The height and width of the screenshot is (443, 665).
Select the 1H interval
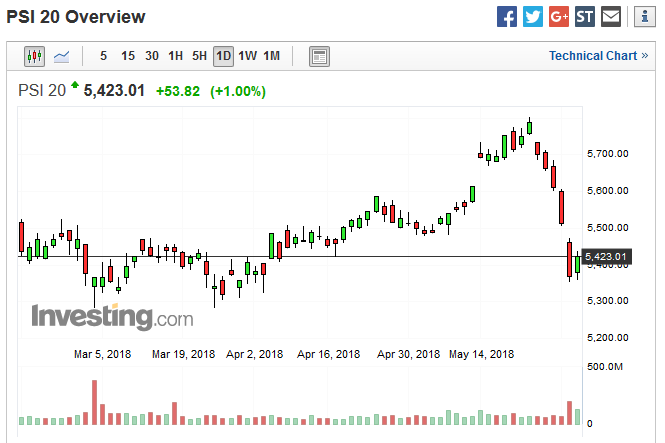click(176, 56)
